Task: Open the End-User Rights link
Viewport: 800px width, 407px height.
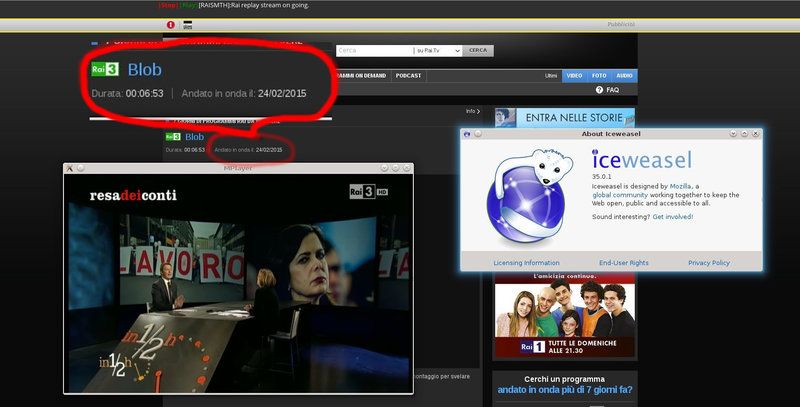Action: (624, 263)
